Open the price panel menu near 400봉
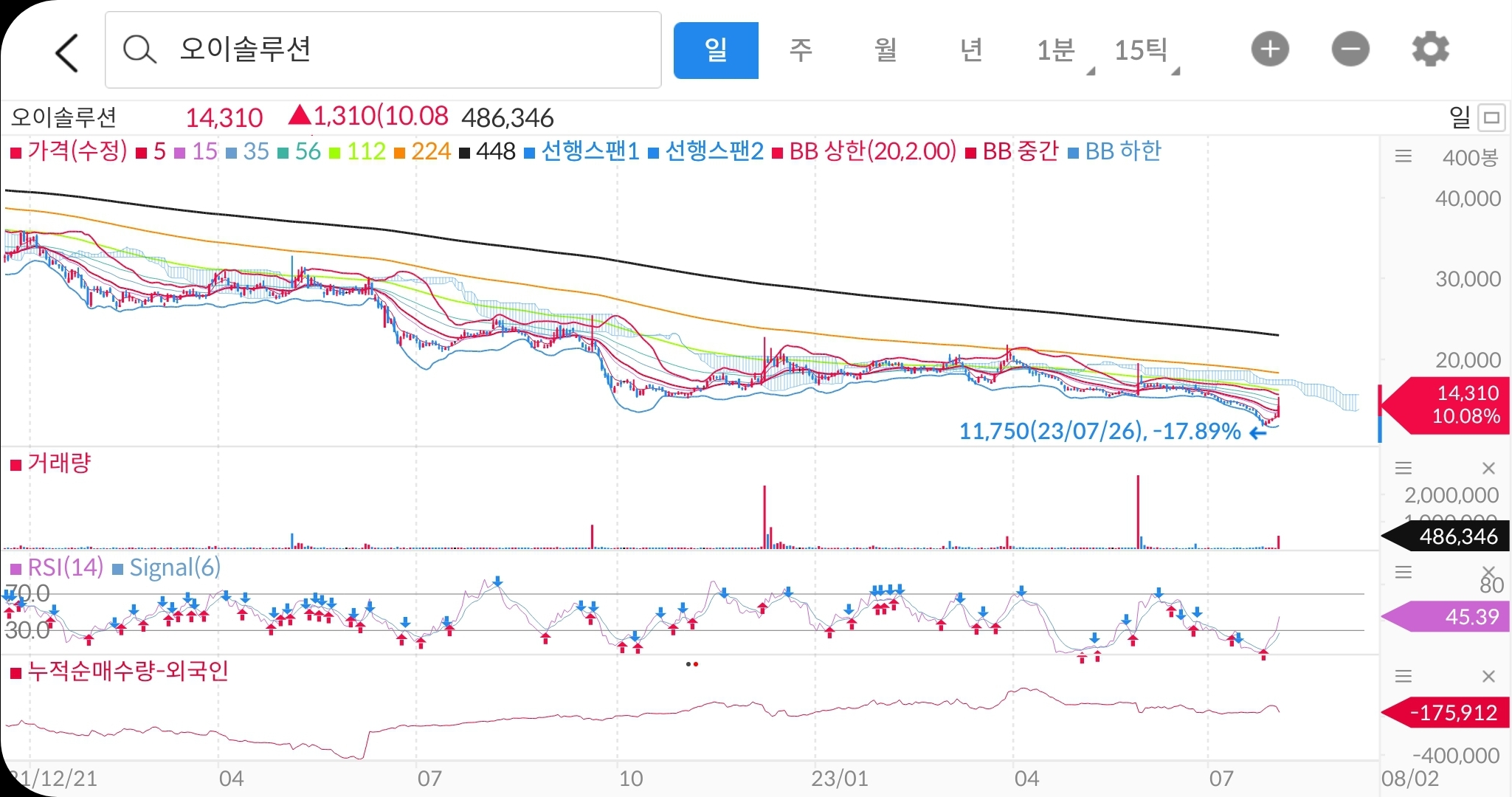The image size is (1512, 797). coord(1404,156)
